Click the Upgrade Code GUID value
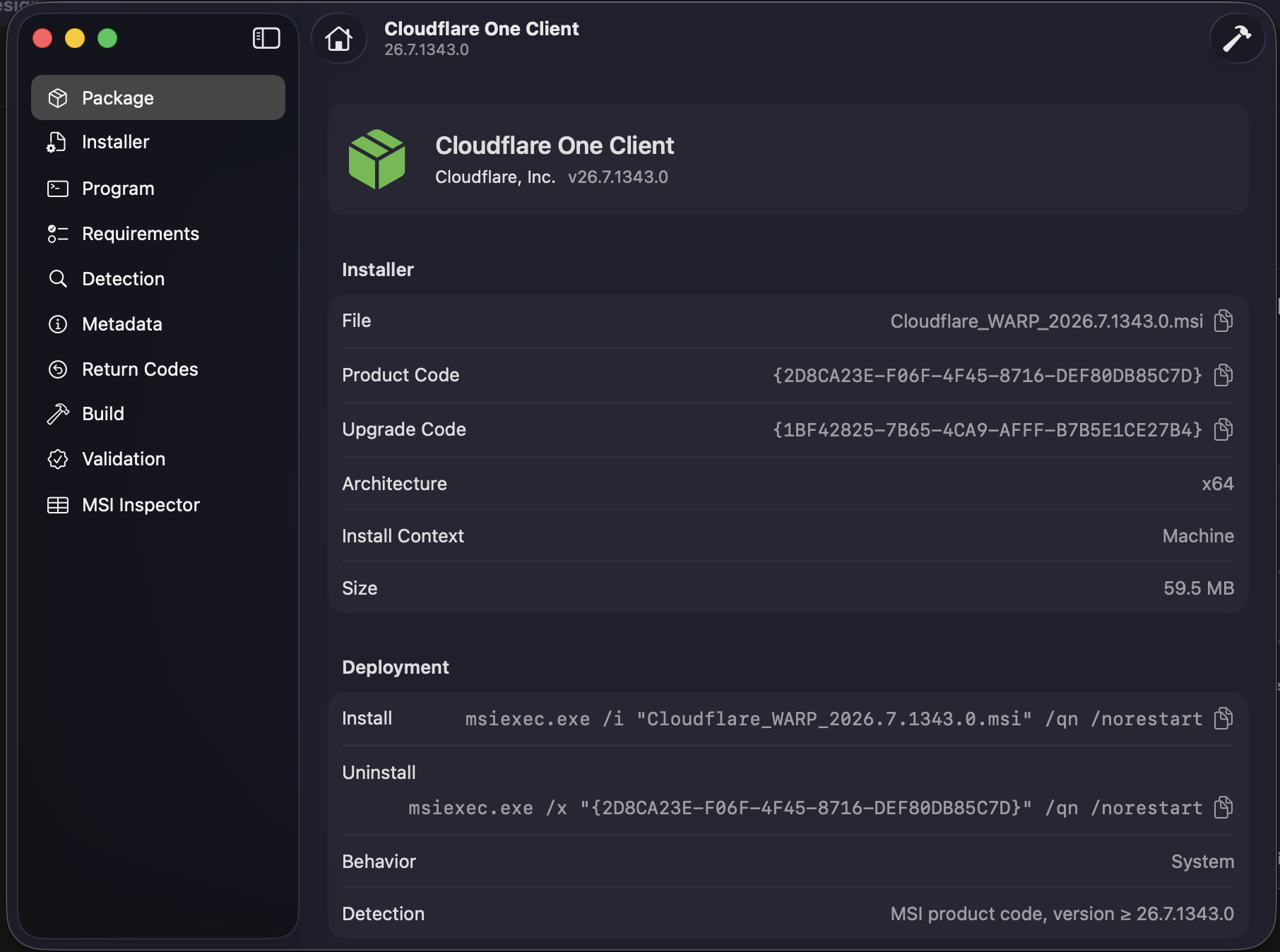This screenshot has height=952, width=1280. (988, 430)
